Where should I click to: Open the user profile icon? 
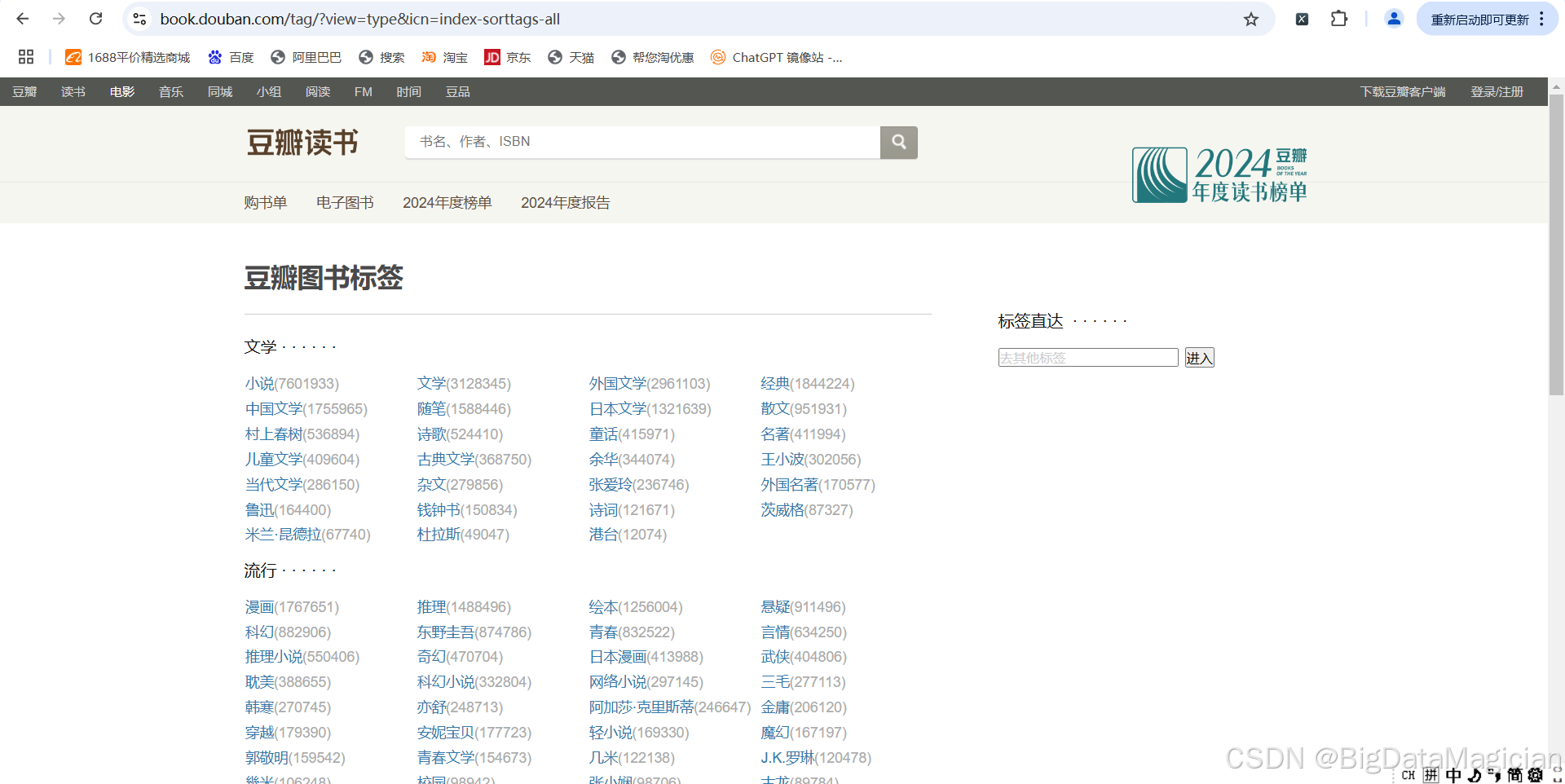pos(1394,19)
